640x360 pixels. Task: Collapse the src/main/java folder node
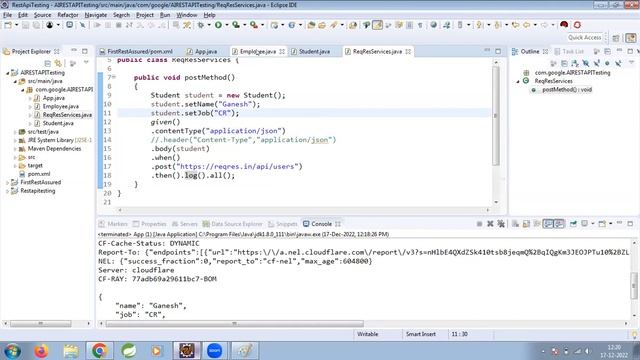point(16,81)
